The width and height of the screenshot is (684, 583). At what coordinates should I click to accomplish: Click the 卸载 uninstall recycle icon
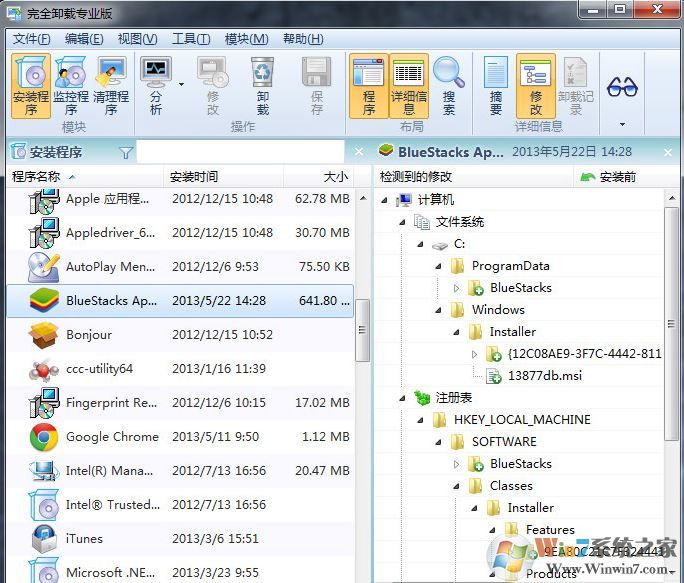pyautogui.click(x=262, y=84)
